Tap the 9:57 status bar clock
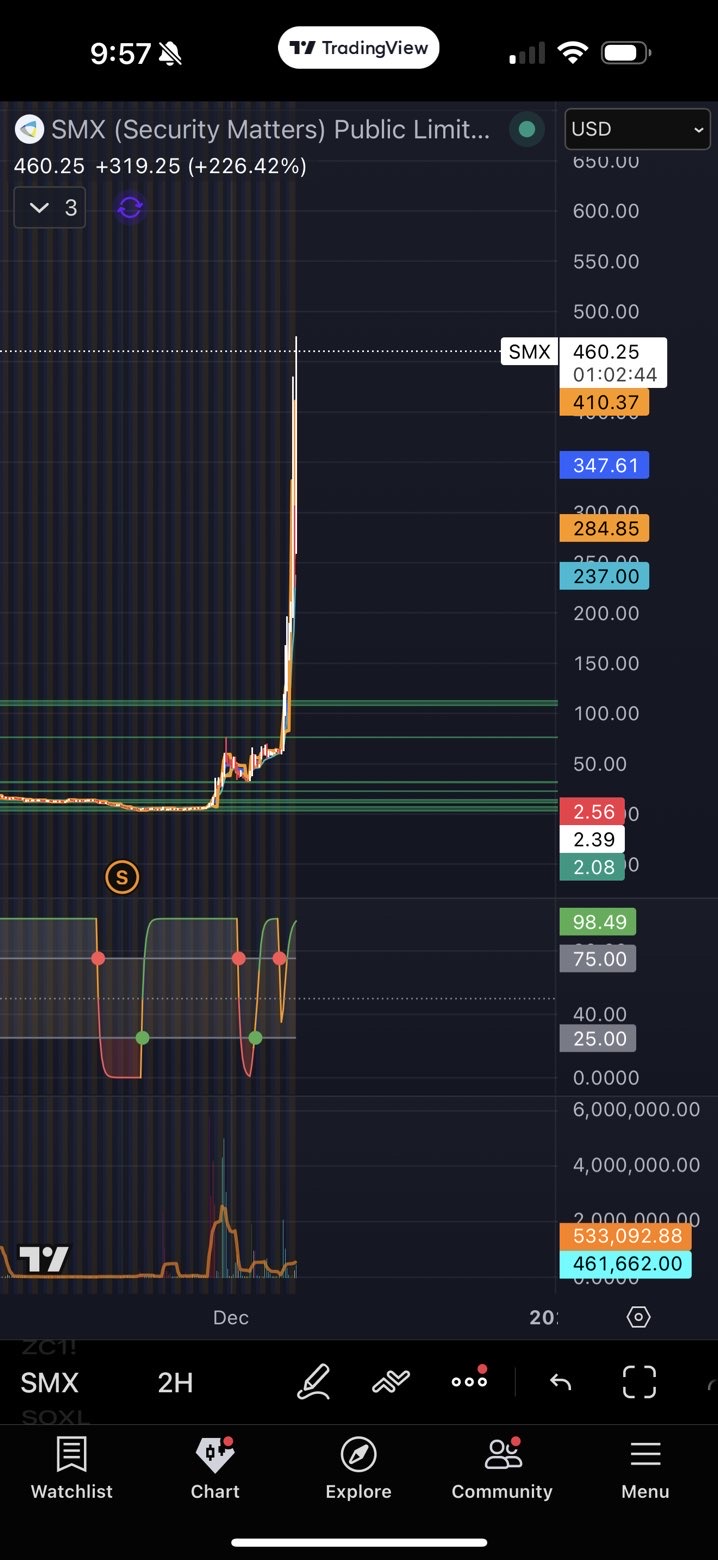718x1560 pixels. pyautogui.click(x=120, y=53)
